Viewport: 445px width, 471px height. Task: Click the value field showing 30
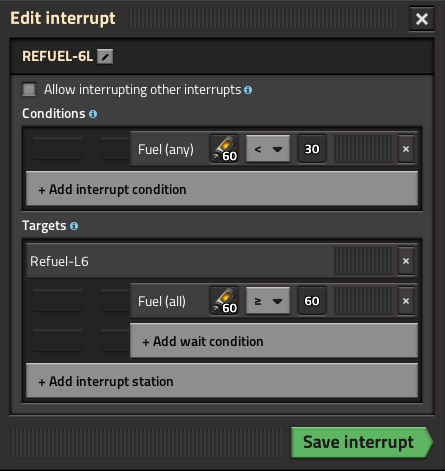(312, 149)
